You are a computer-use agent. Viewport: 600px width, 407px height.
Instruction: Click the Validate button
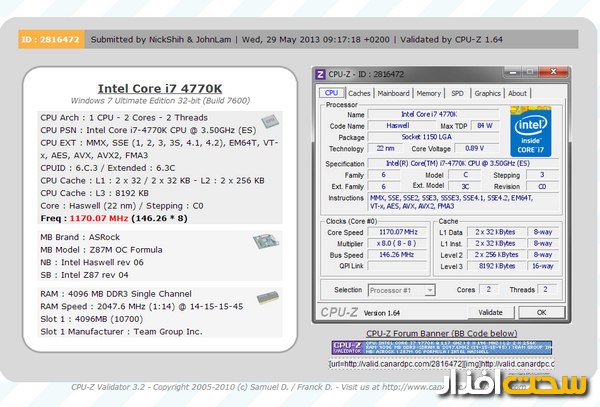tap(490, 313)
